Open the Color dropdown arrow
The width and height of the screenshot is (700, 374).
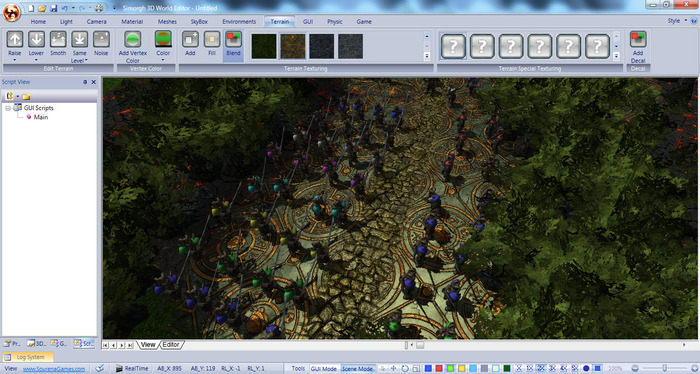(x=163, y=60)
